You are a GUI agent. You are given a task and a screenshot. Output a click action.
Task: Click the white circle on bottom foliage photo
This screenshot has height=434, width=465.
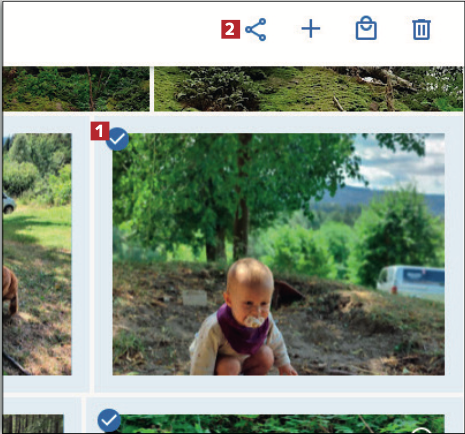coord(422,430)
